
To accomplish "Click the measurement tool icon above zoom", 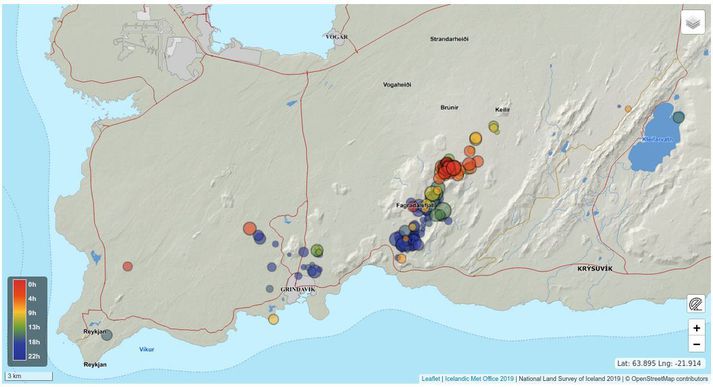I will point(696,304).
